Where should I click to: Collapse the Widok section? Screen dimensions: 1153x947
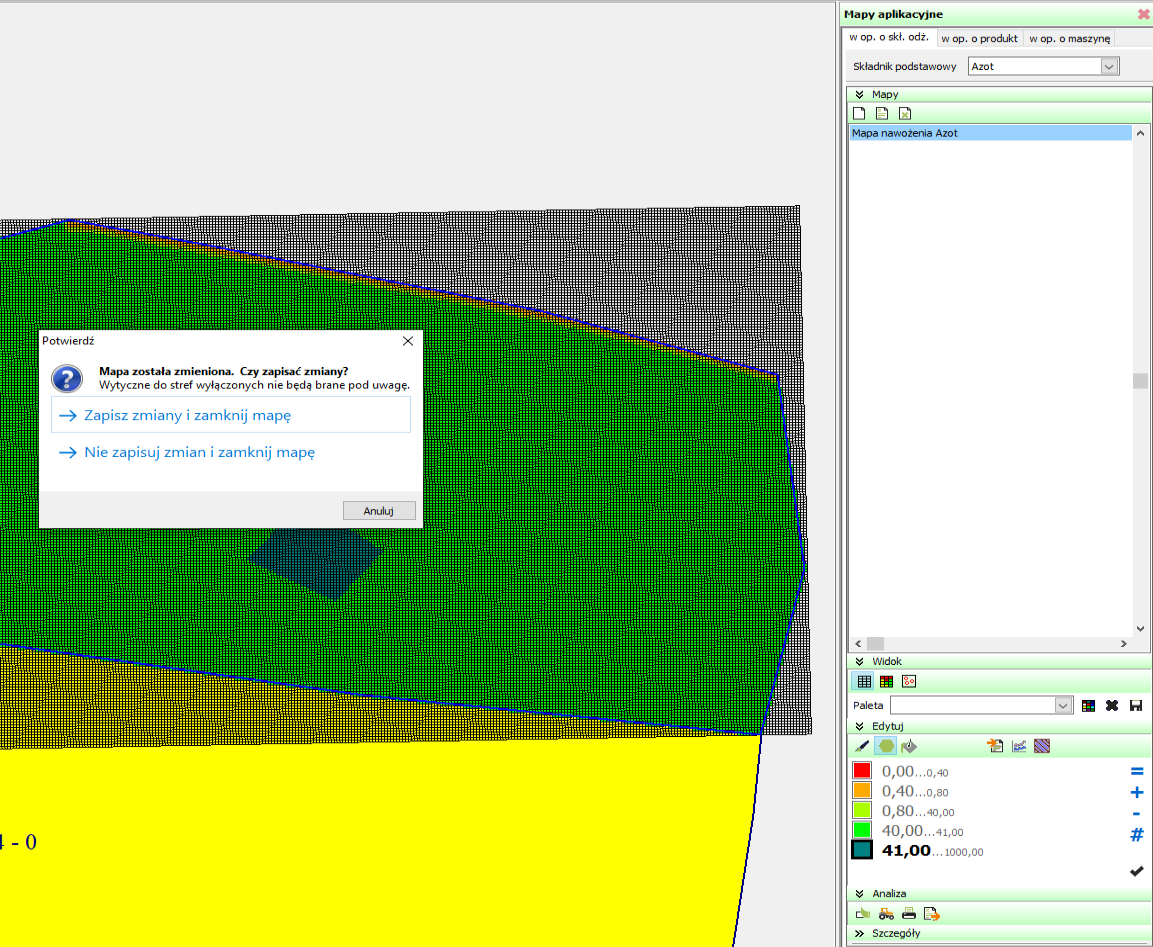click(x=860, y=662)
